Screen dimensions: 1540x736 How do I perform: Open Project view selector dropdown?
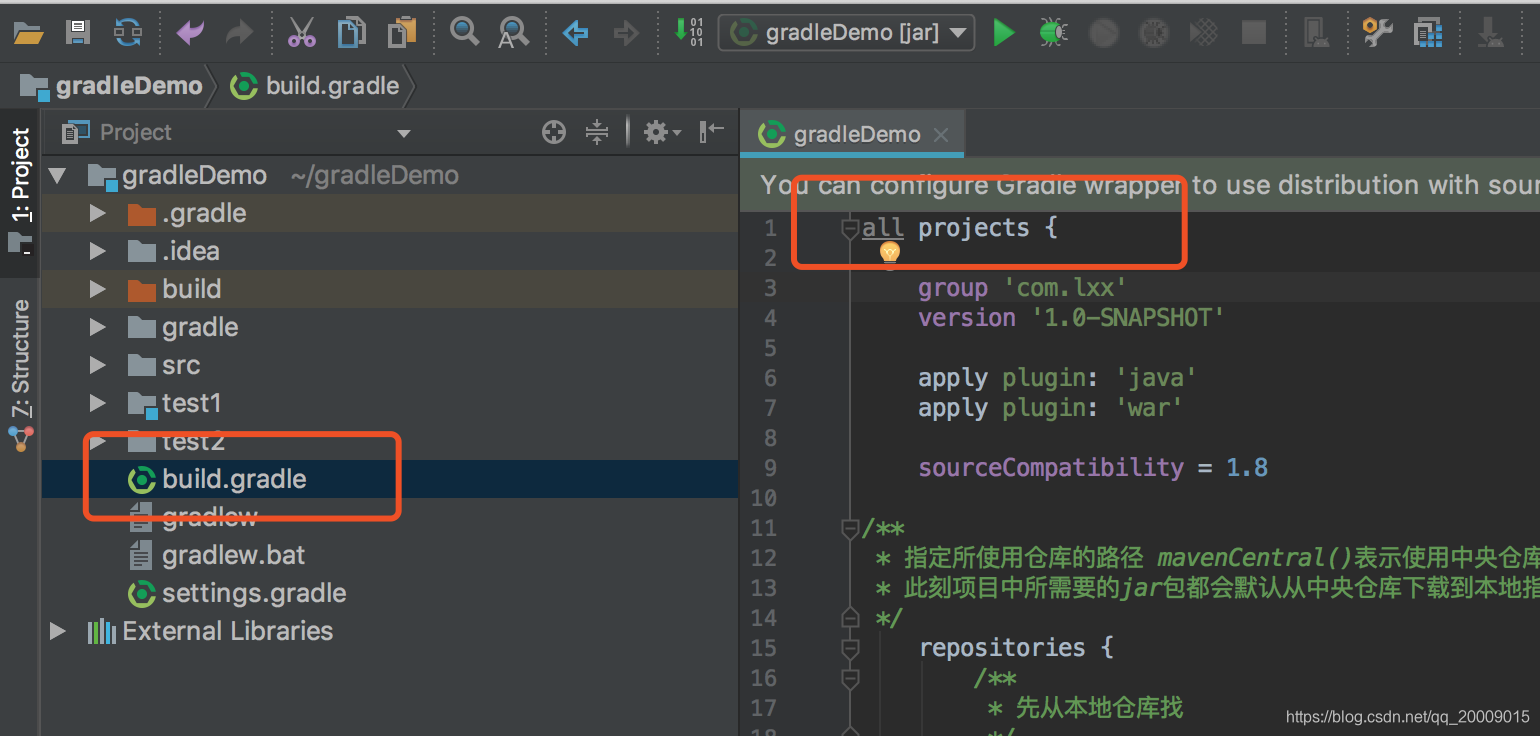[x=404, y=133]
